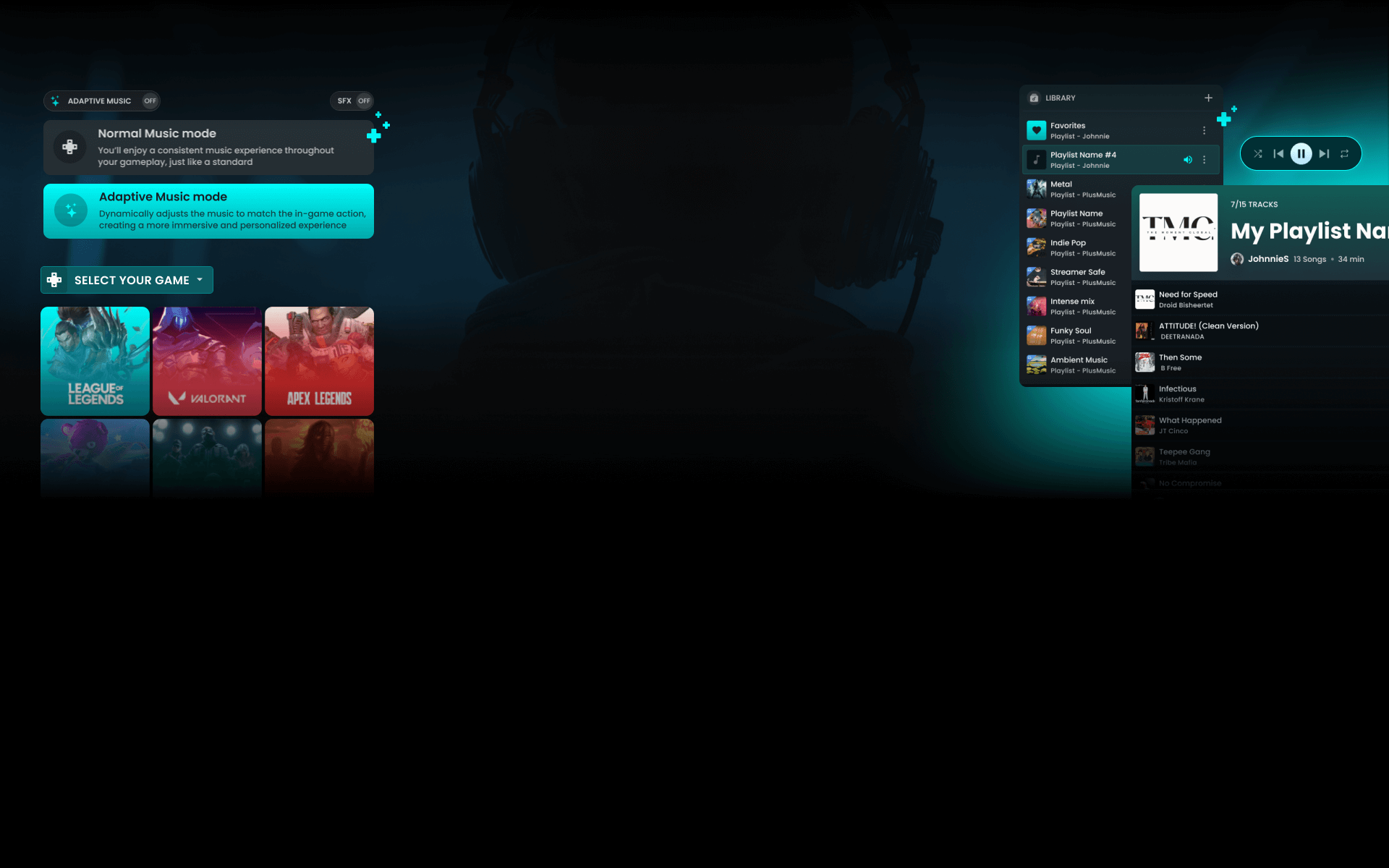Pause the currently playing track
Screen dimensions: 1389x868
[x=1301, y=153]
